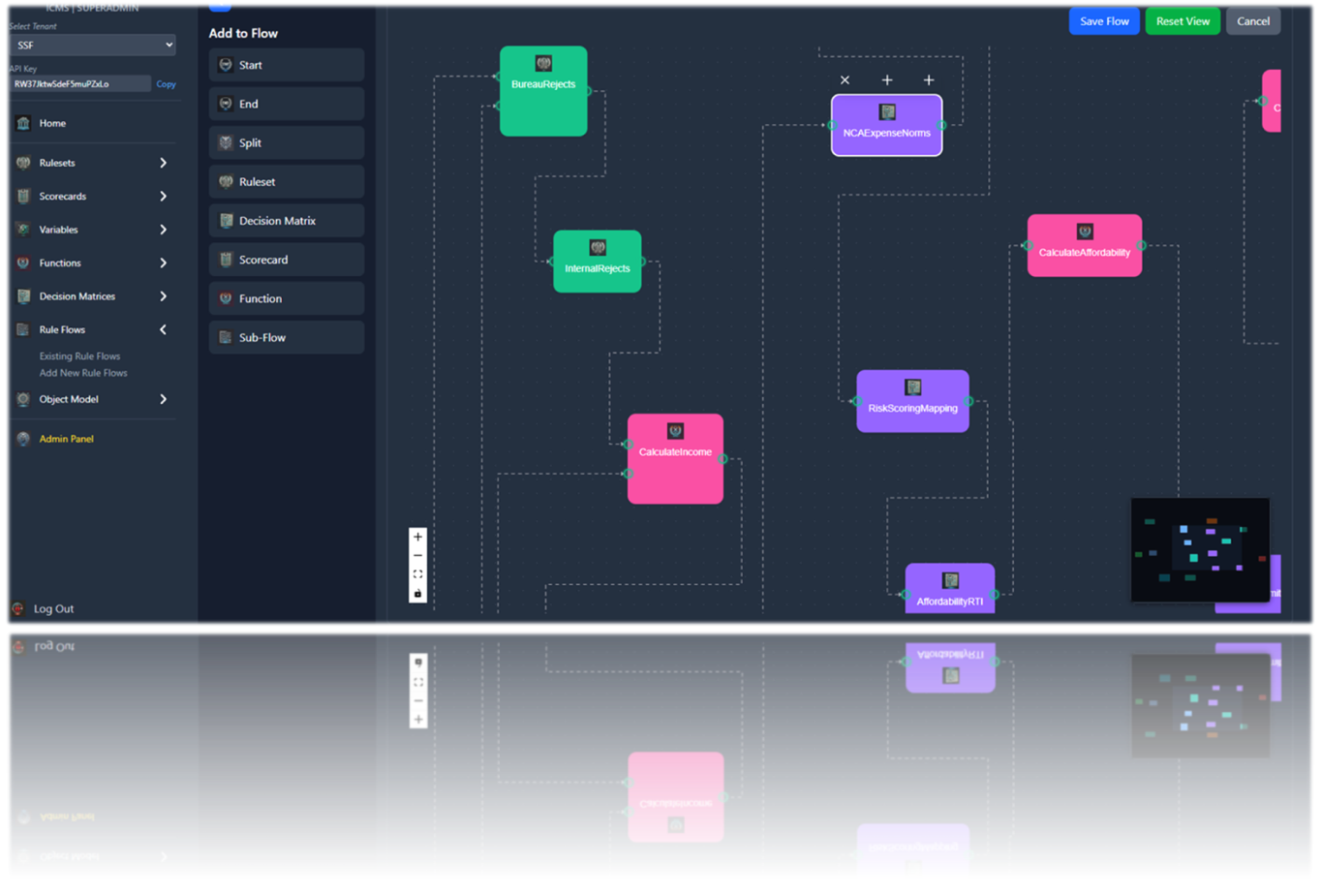Select the BureauRejects node icon
The height and width of the screenshot is (896, 1321).
click(543, 64)
